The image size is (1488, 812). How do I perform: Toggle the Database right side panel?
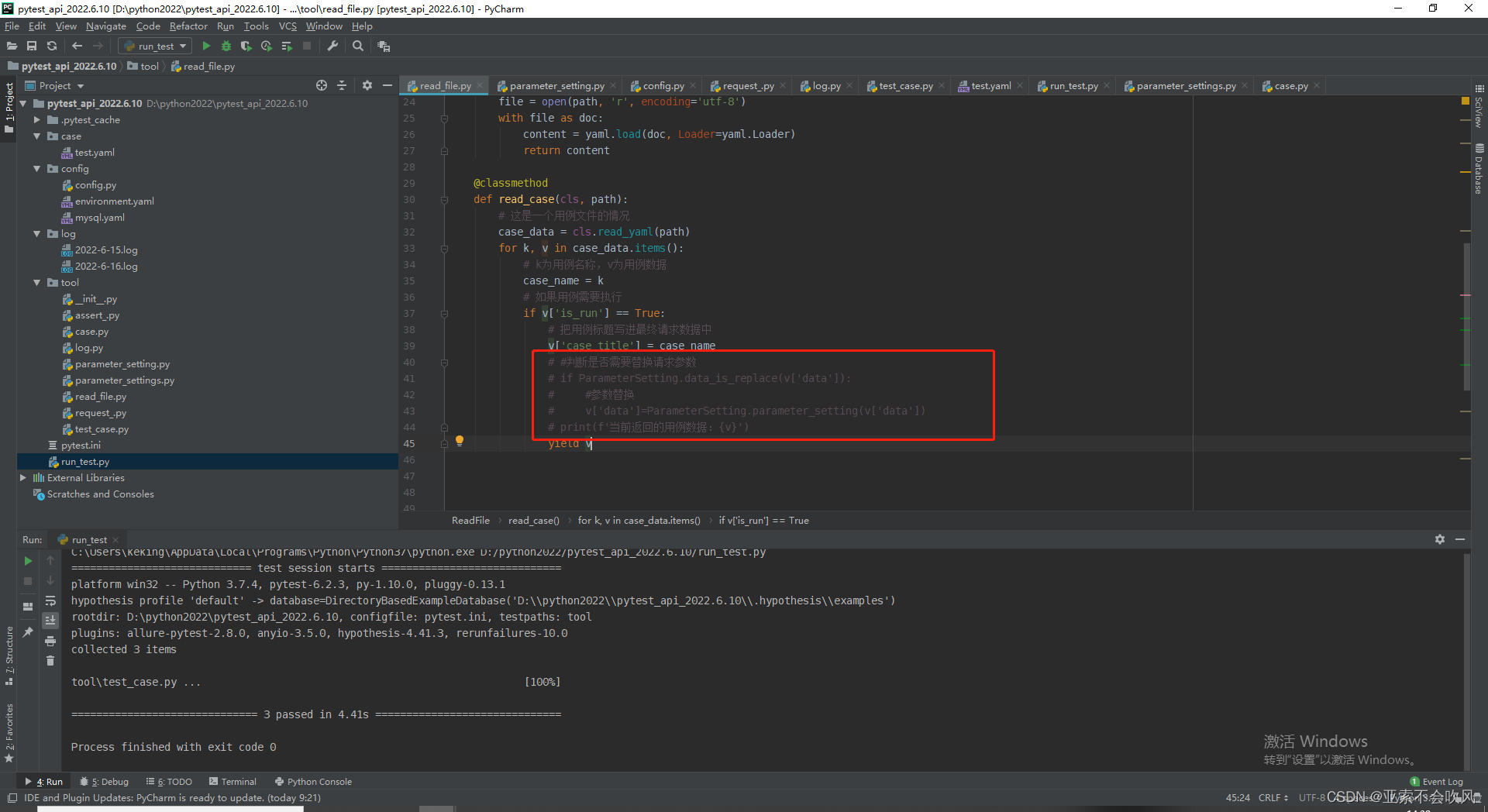tap(1479, 169)
